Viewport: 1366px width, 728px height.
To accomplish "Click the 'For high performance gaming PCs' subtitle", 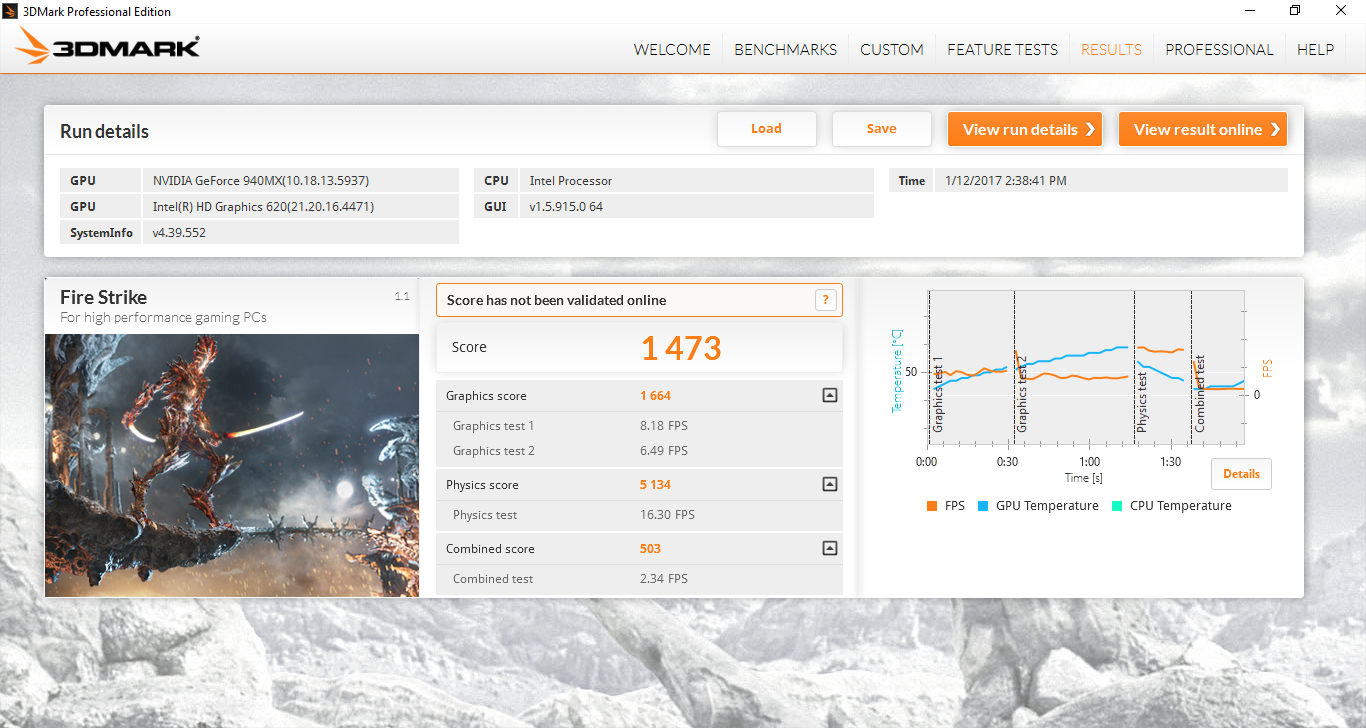I will (x=163, y=318).
